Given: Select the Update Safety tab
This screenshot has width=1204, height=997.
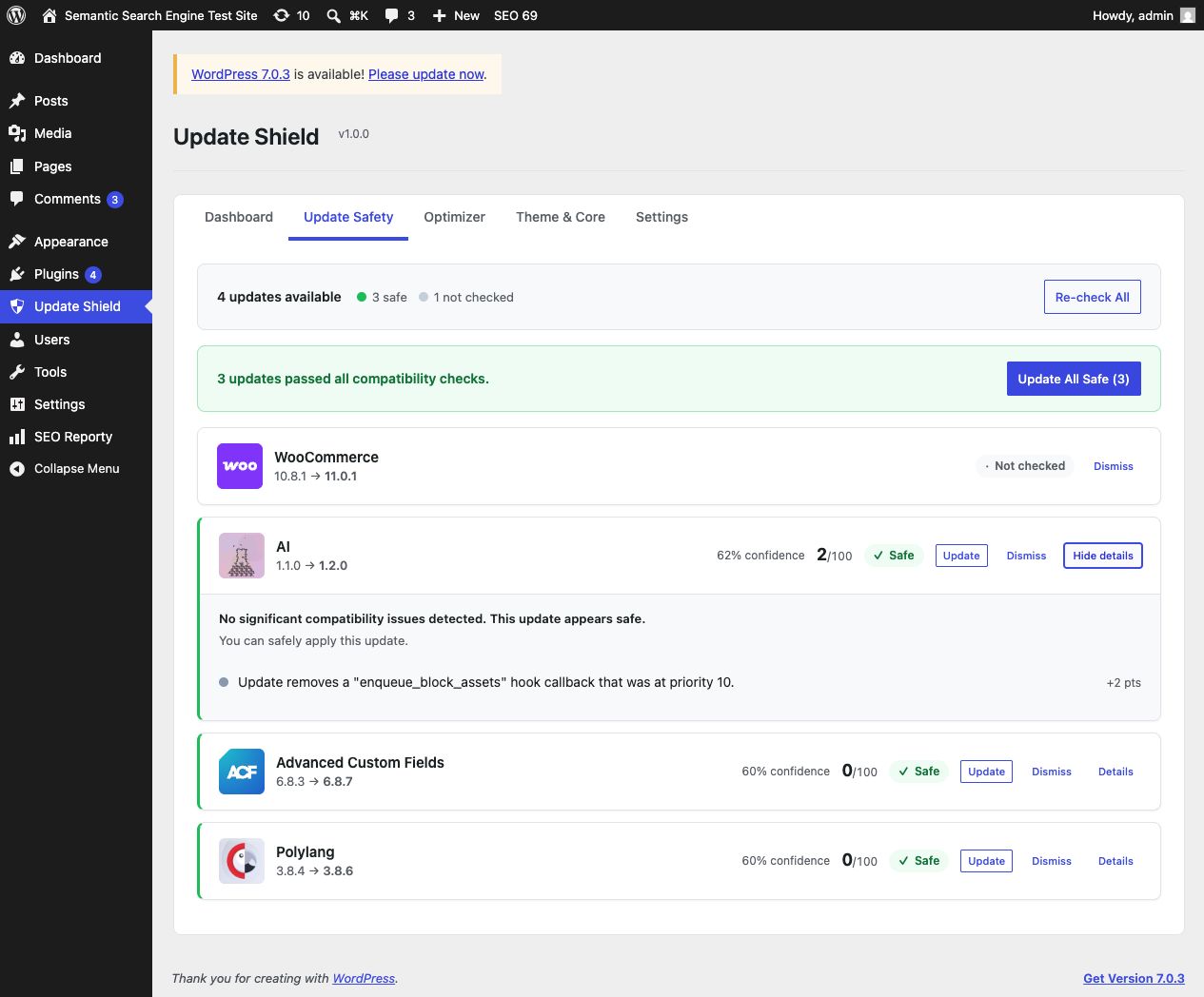Looking at the screenshot, I should click(348, 217).
